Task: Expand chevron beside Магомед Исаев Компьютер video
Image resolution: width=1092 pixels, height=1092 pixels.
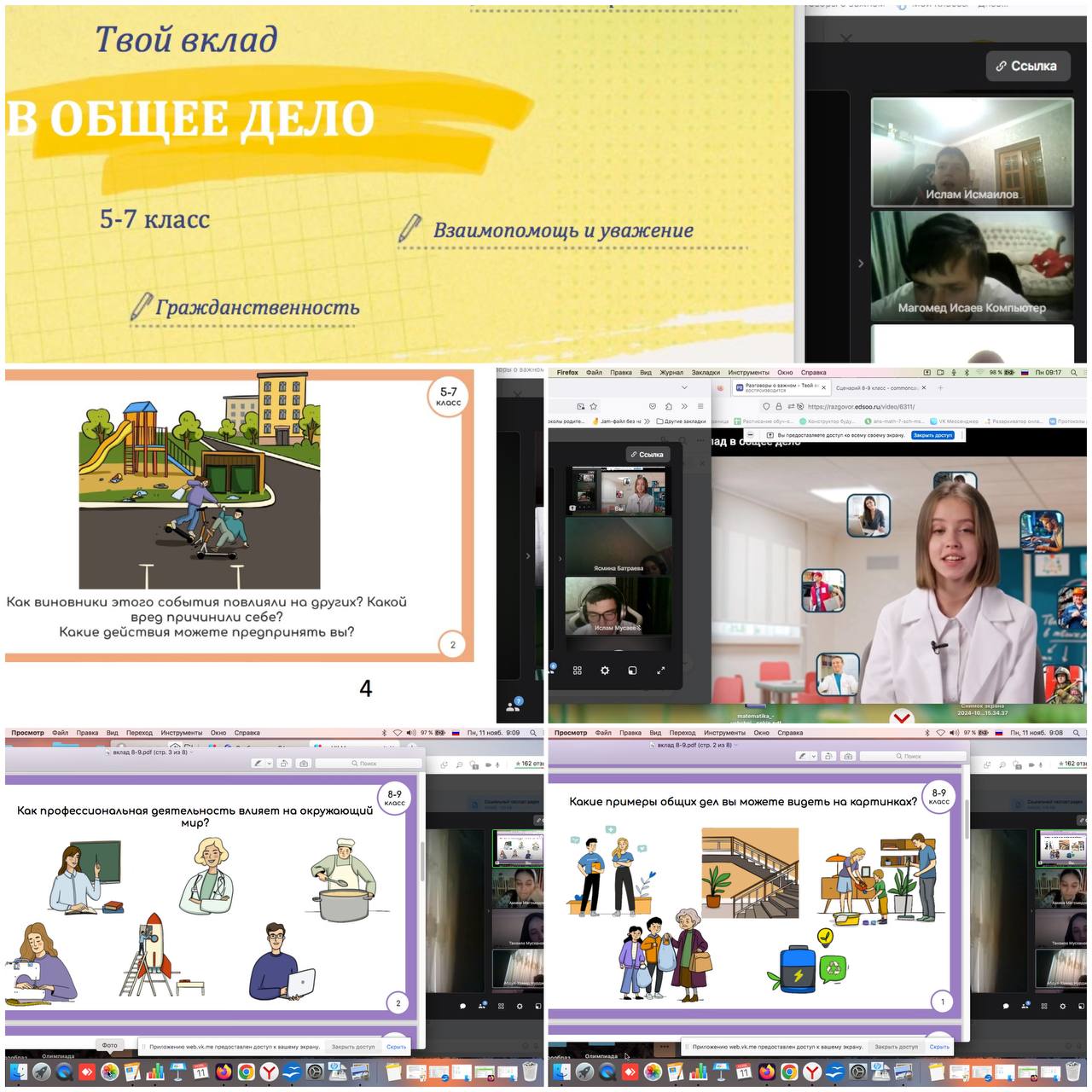Action: (x=860, y=264)
